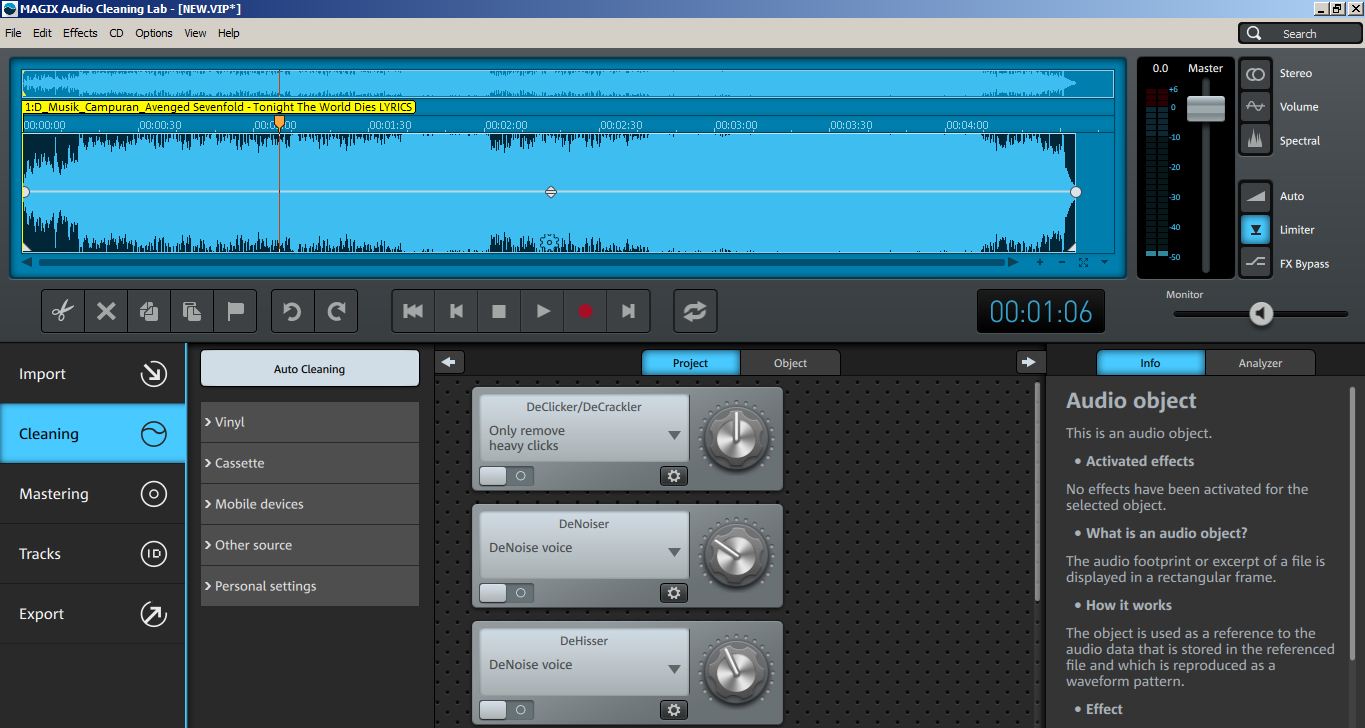Open the Export section
This screenshot has height=728, width=1365.
(92, 614)
